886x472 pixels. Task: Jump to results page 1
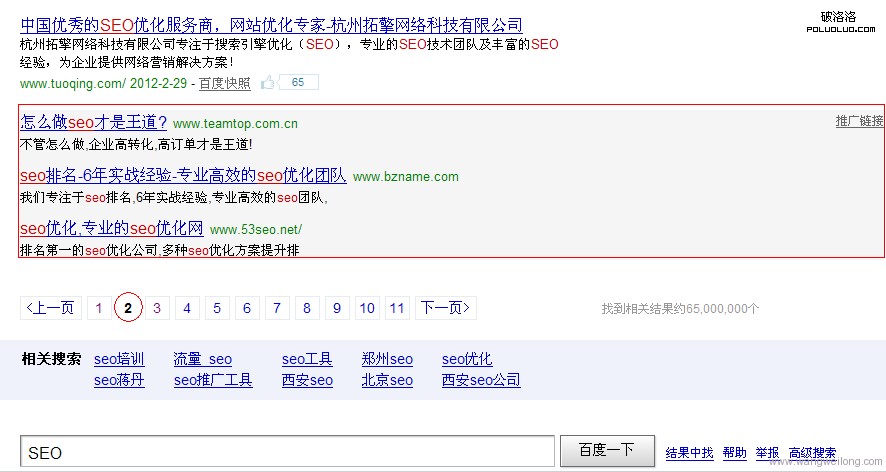[98, 308]
